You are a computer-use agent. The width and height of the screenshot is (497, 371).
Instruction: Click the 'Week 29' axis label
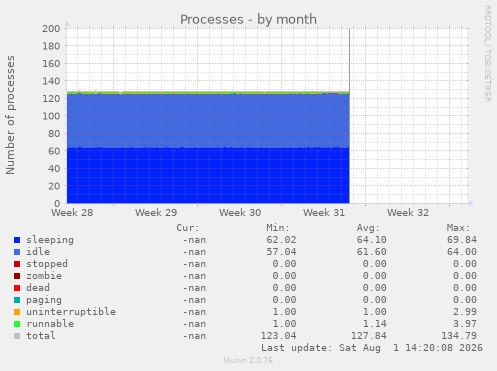(156, 213)
